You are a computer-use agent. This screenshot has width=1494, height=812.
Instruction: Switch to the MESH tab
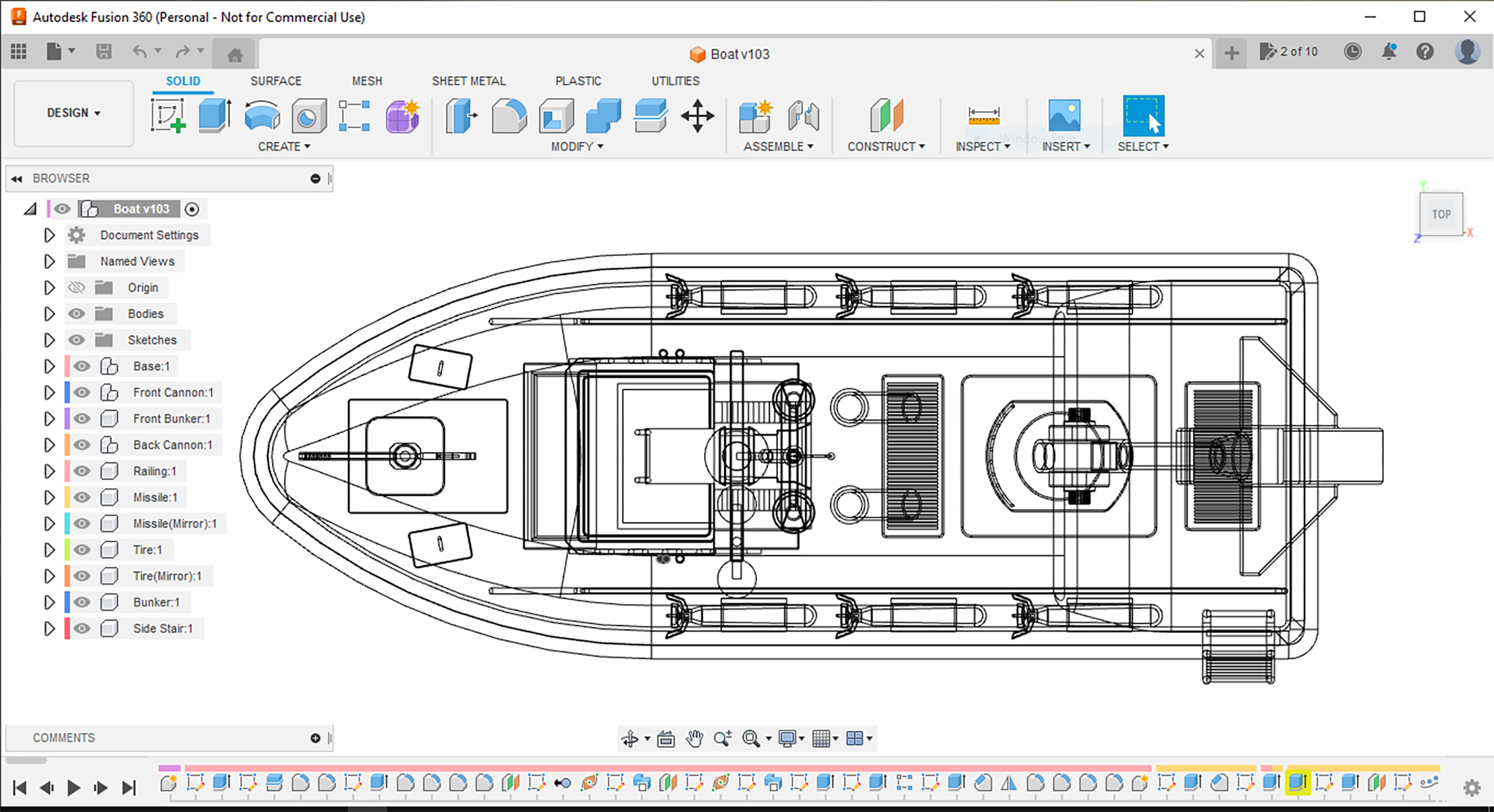(367, 81)
